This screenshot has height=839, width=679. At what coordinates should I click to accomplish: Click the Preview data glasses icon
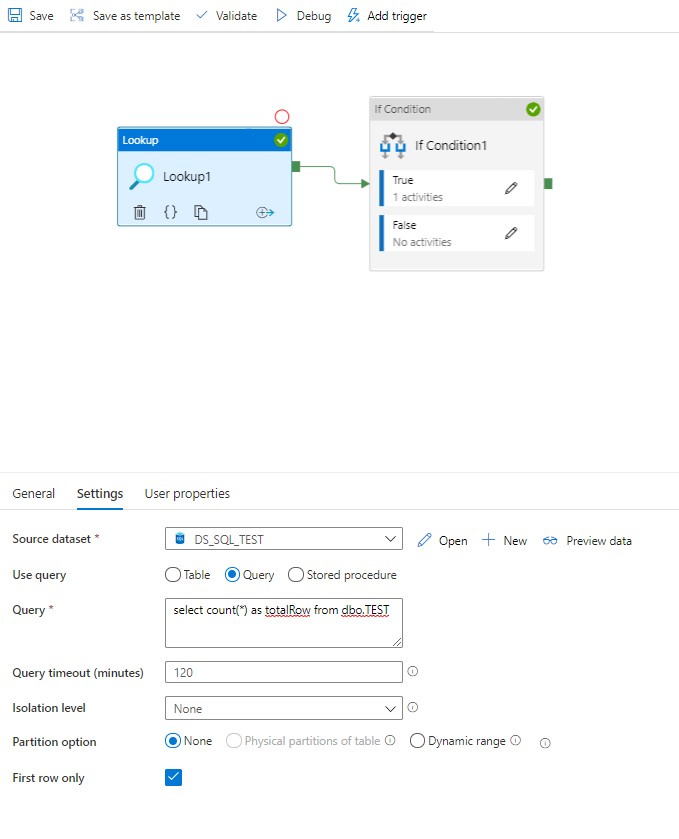[x=550, y=540]
